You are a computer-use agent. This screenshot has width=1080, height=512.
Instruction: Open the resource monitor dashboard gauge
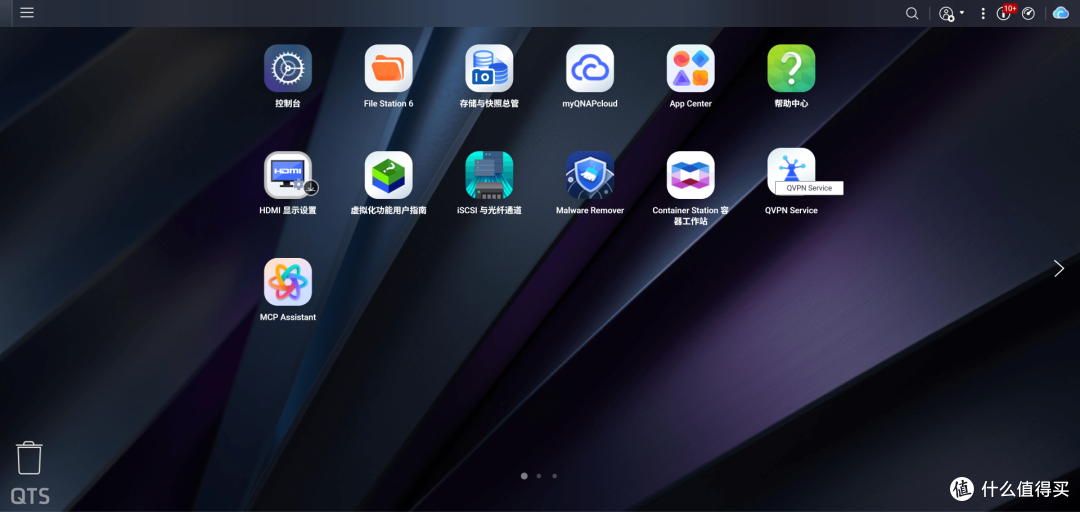[x=1028, y=13]
